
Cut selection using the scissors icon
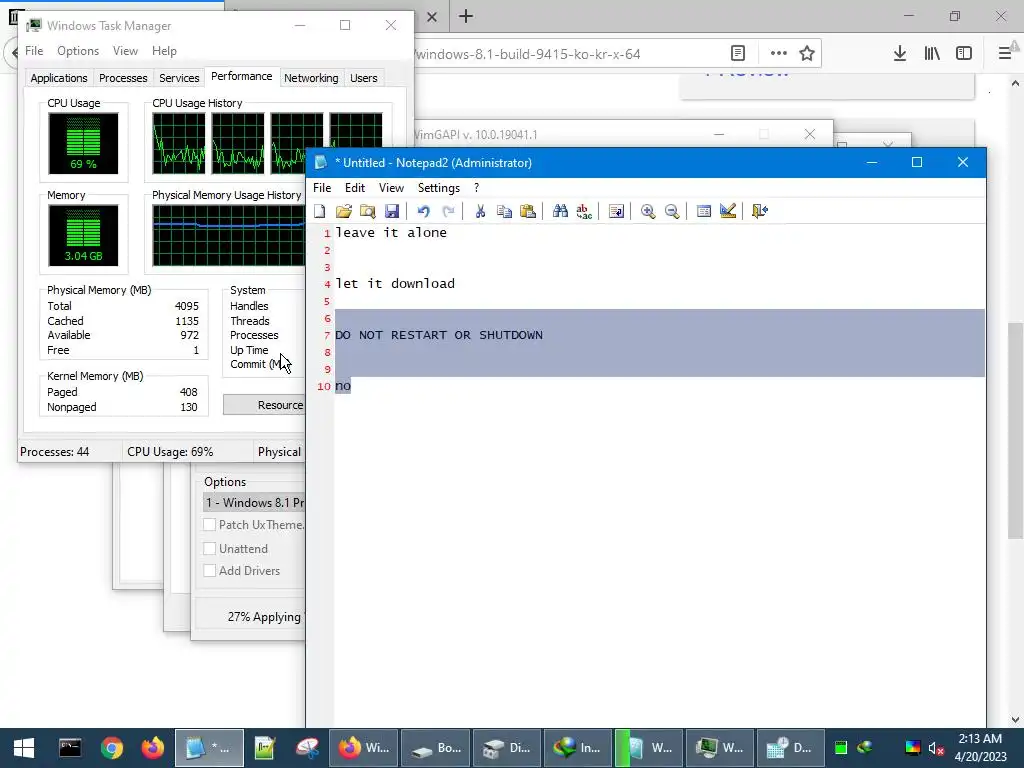click(x=480, y=211)
